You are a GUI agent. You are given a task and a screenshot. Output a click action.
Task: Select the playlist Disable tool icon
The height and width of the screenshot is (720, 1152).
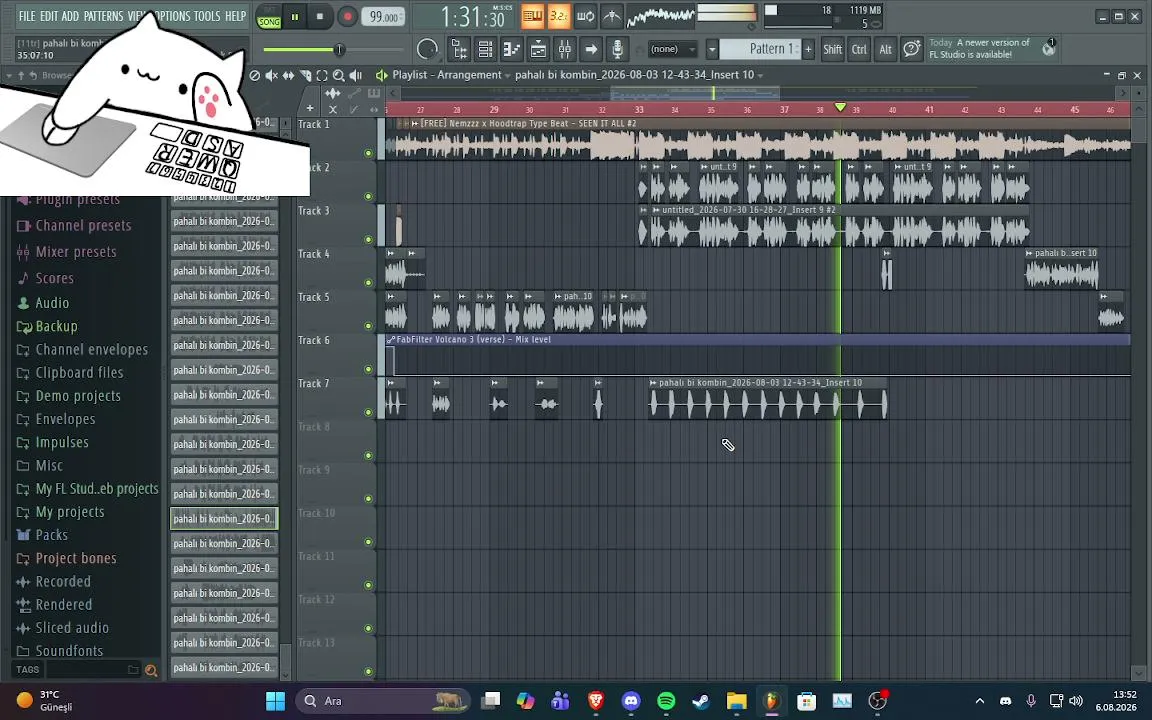255,75
